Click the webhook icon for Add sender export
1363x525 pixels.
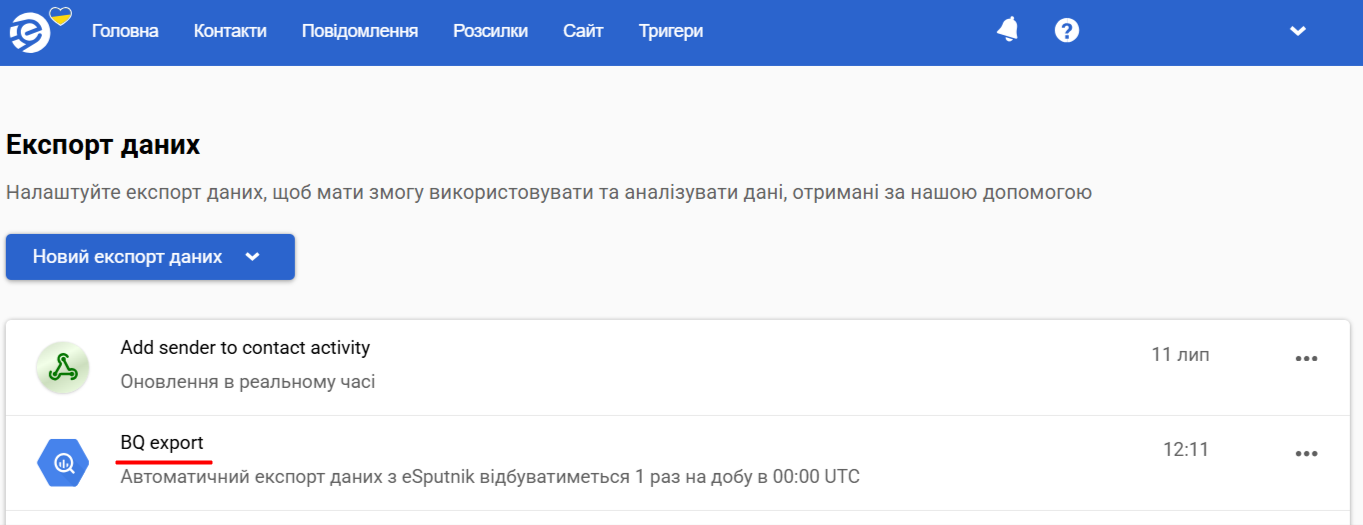click(63, 368)
